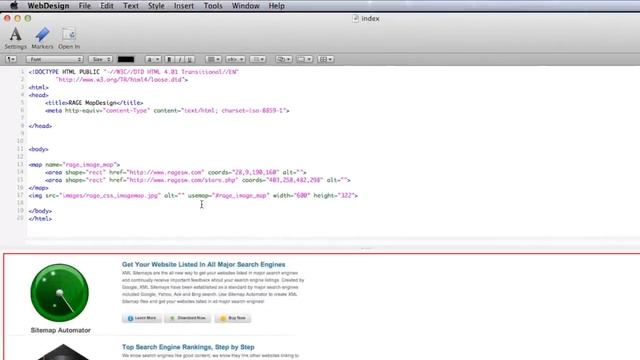Screen dimensions: 640x360
Task: Click the green Sitemap Automator radar icon
Action: point(60,293)
